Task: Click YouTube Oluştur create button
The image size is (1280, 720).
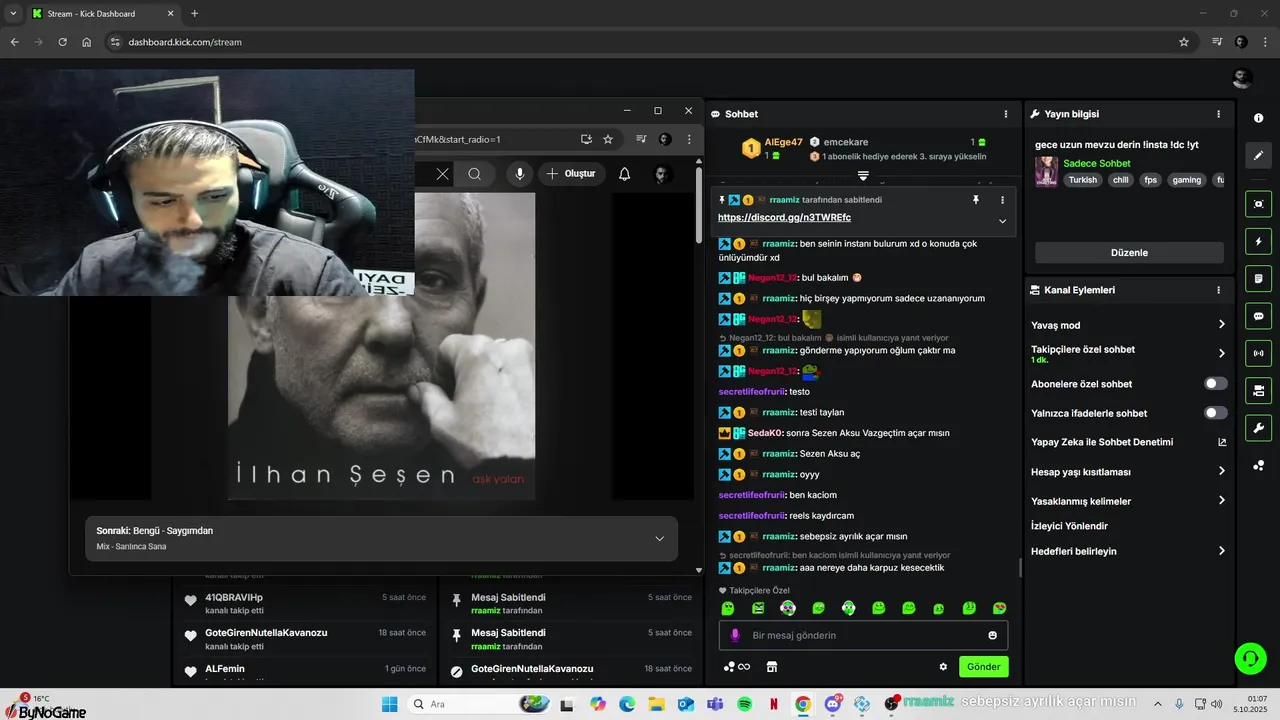Action: tap(571, 174)
